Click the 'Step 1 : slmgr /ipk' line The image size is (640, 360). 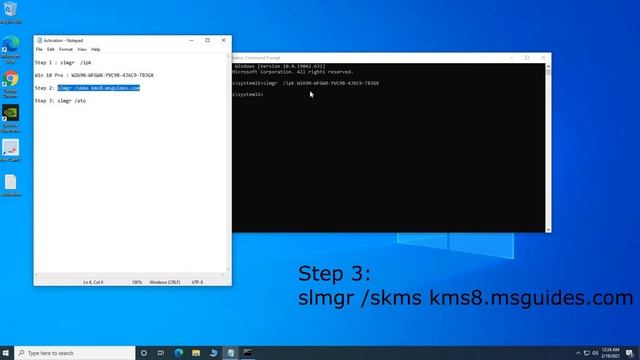click(63, 63)
